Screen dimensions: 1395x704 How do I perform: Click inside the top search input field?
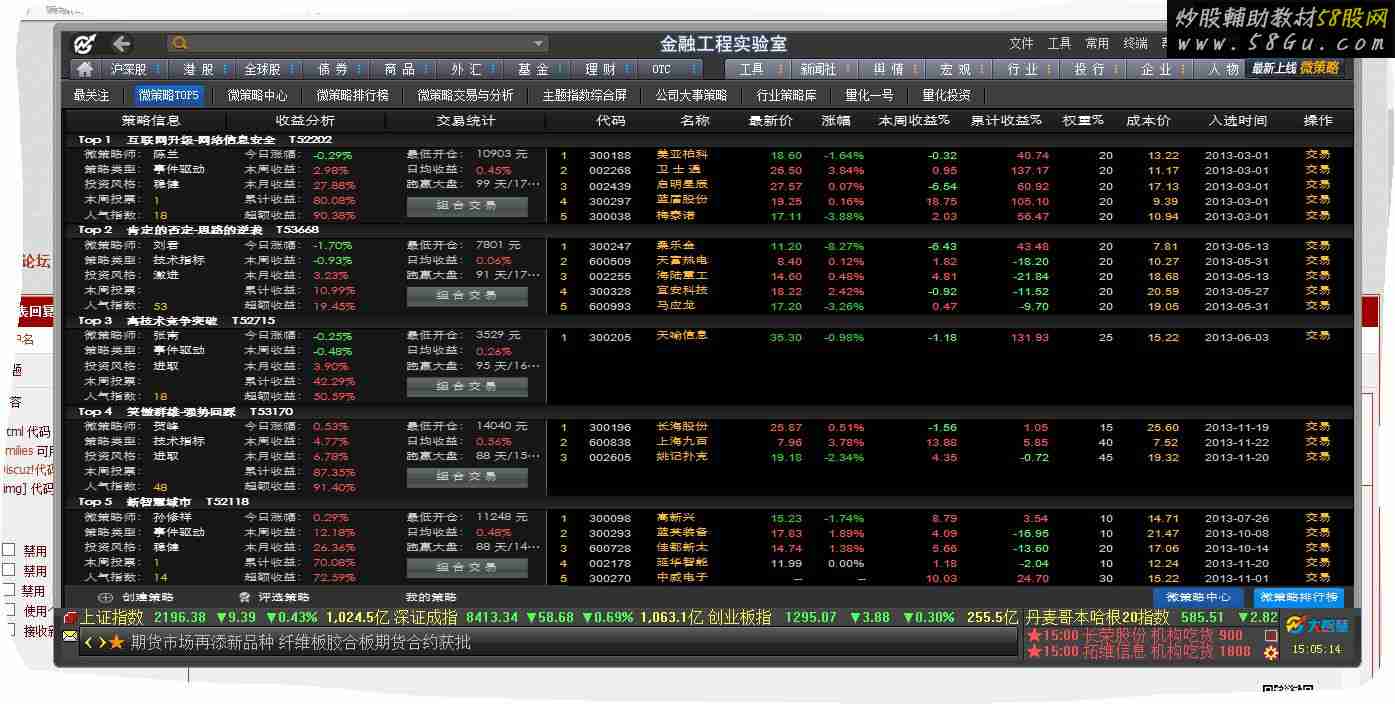pos(360,44)
